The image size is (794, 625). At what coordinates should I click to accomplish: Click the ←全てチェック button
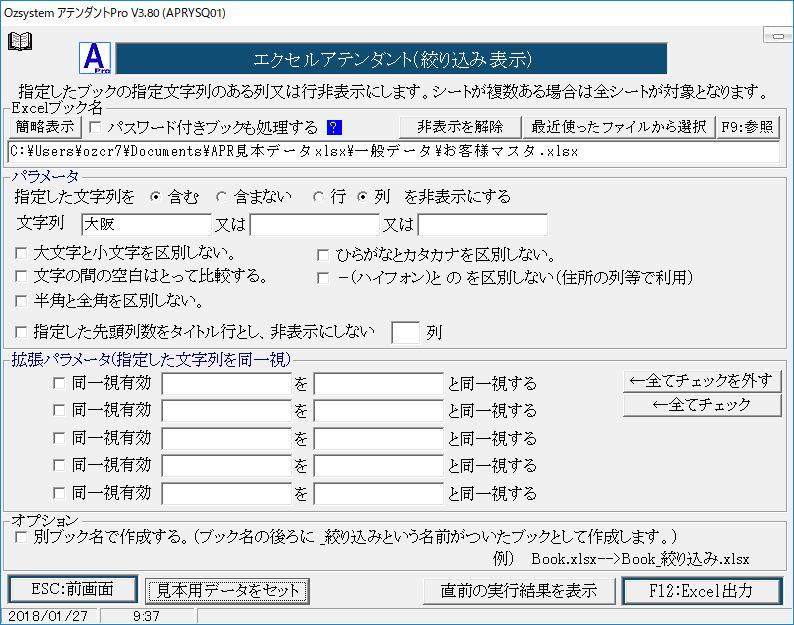(x=702, y=405)
